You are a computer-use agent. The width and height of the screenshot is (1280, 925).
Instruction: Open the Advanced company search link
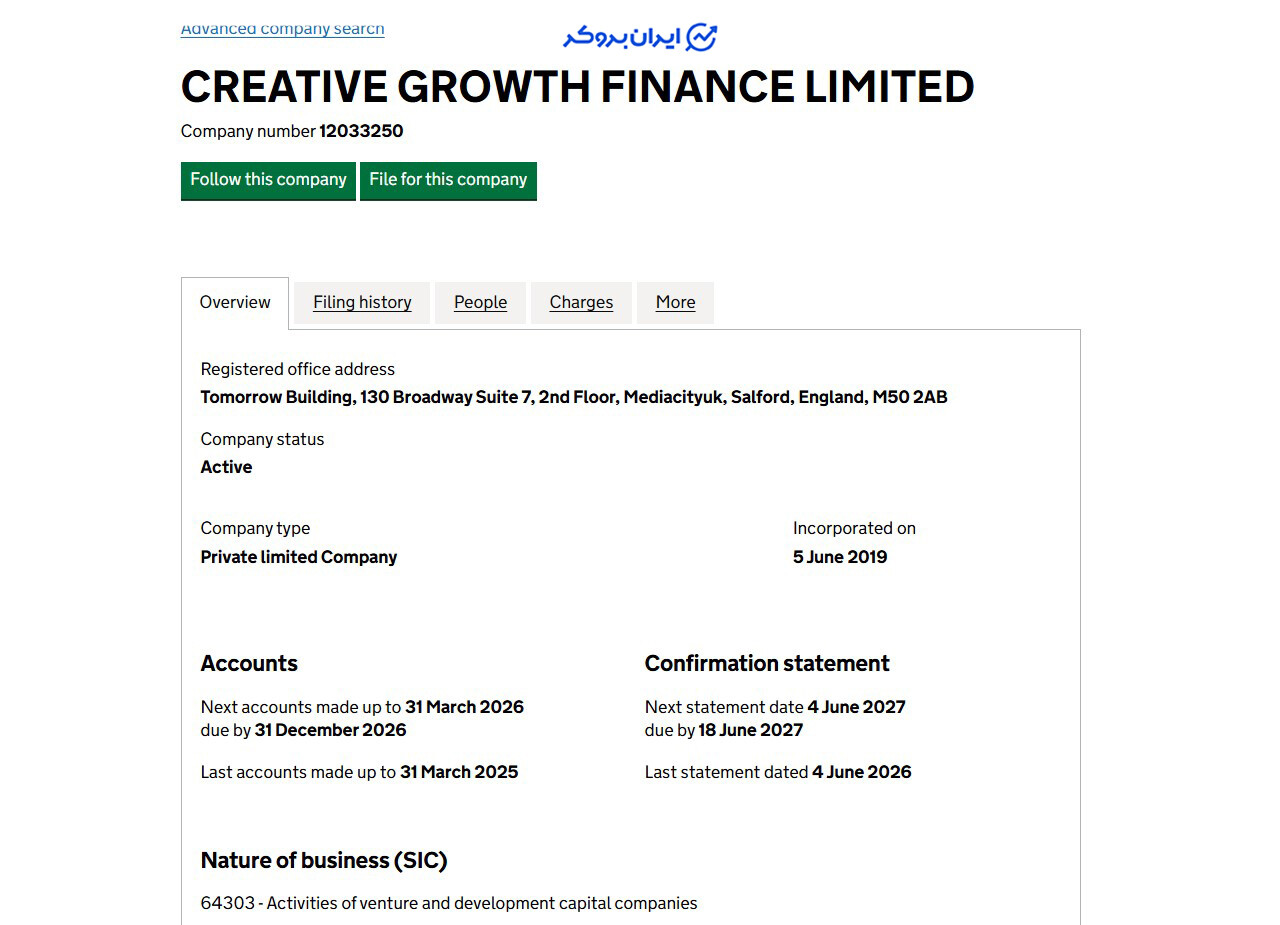[282, 29]
